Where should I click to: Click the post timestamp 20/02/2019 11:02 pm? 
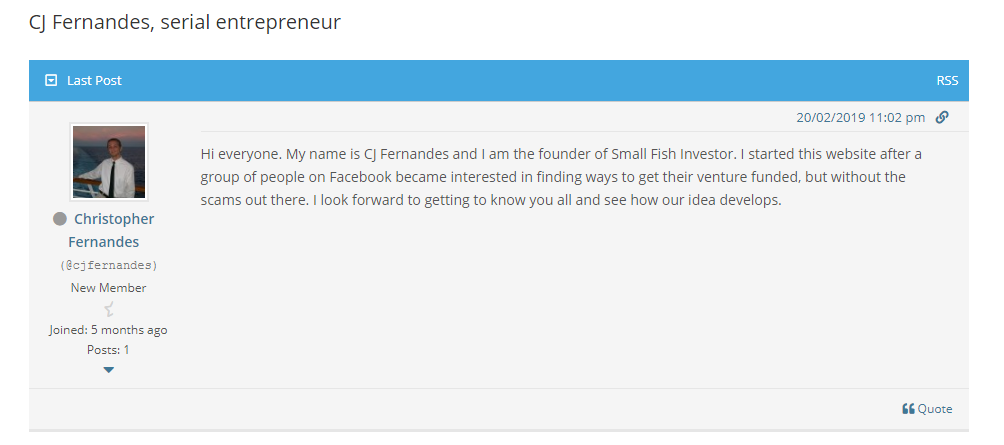click(x=861, y=117)
